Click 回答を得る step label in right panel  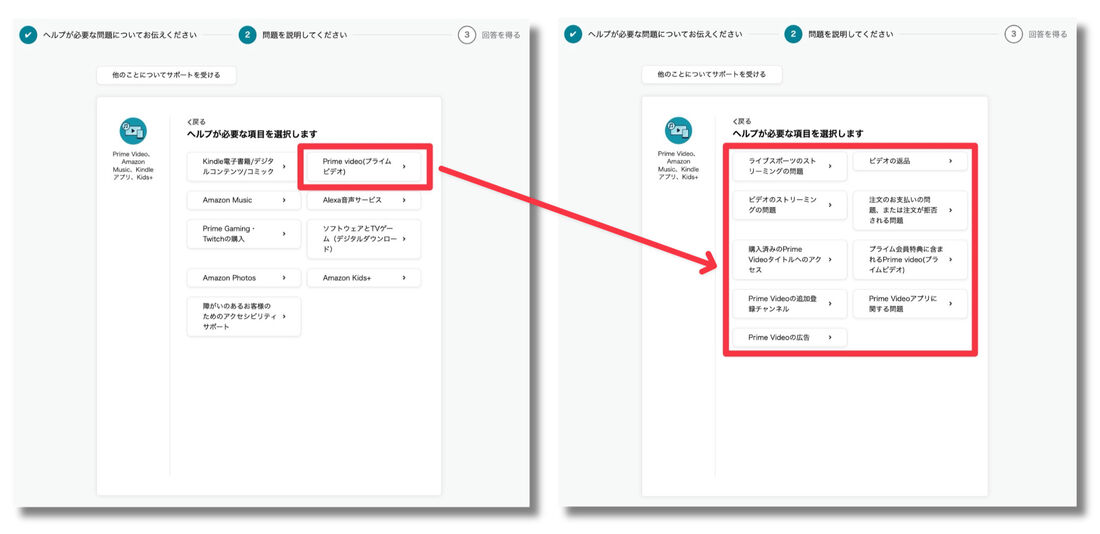(x=1047, y=34)
